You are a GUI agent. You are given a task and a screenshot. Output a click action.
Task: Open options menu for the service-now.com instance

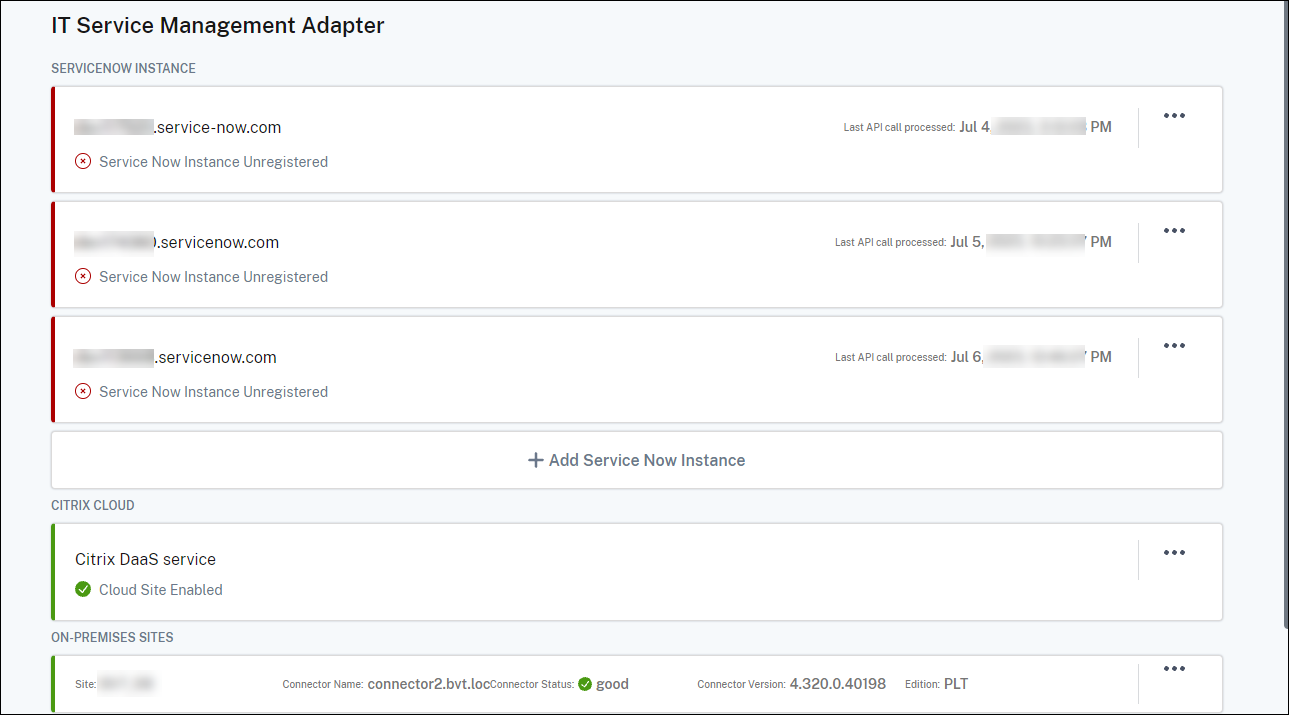[x=1174, y=116]
